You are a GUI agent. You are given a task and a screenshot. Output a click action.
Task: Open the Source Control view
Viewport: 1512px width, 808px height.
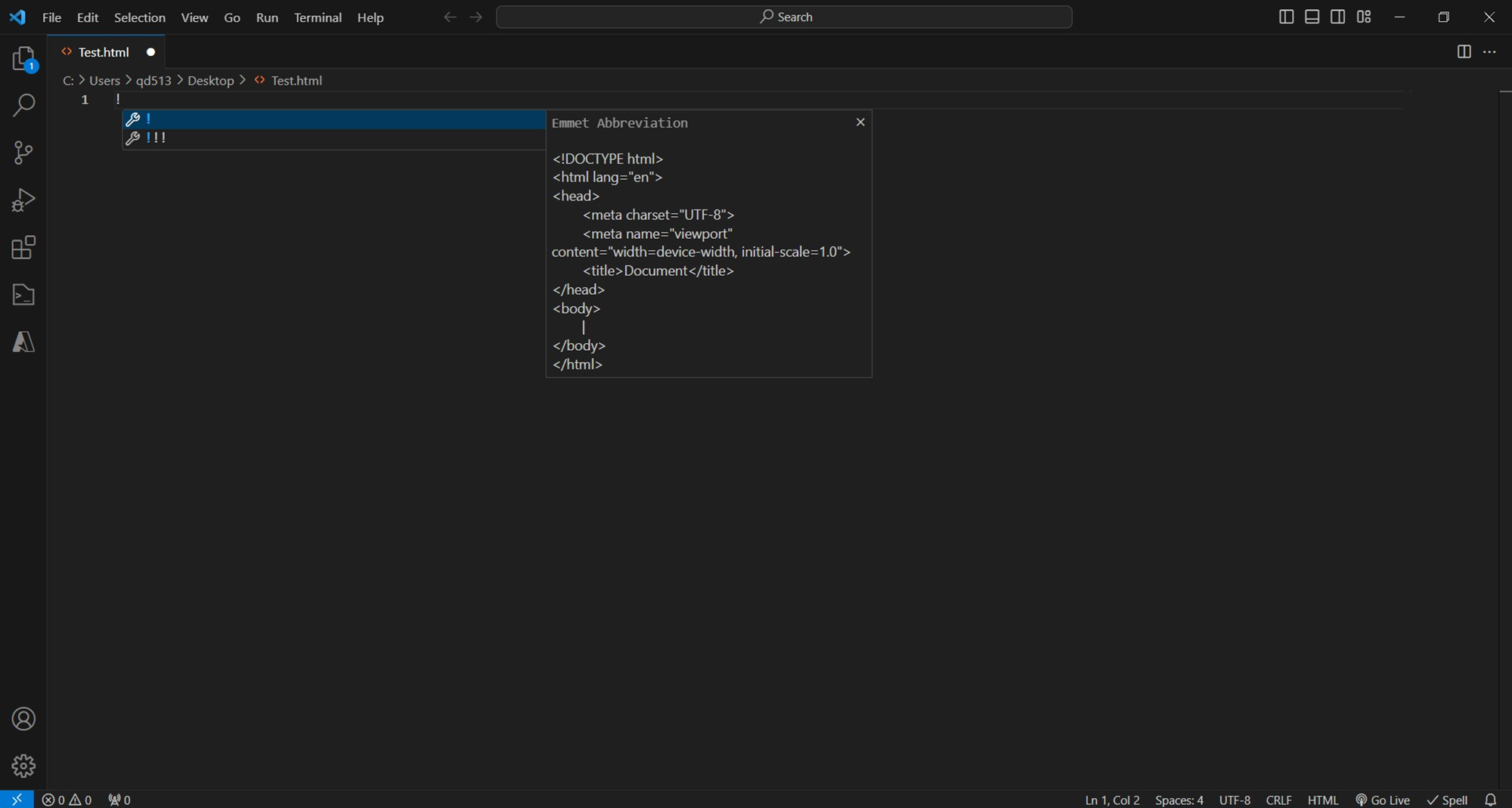coord(23,153)
